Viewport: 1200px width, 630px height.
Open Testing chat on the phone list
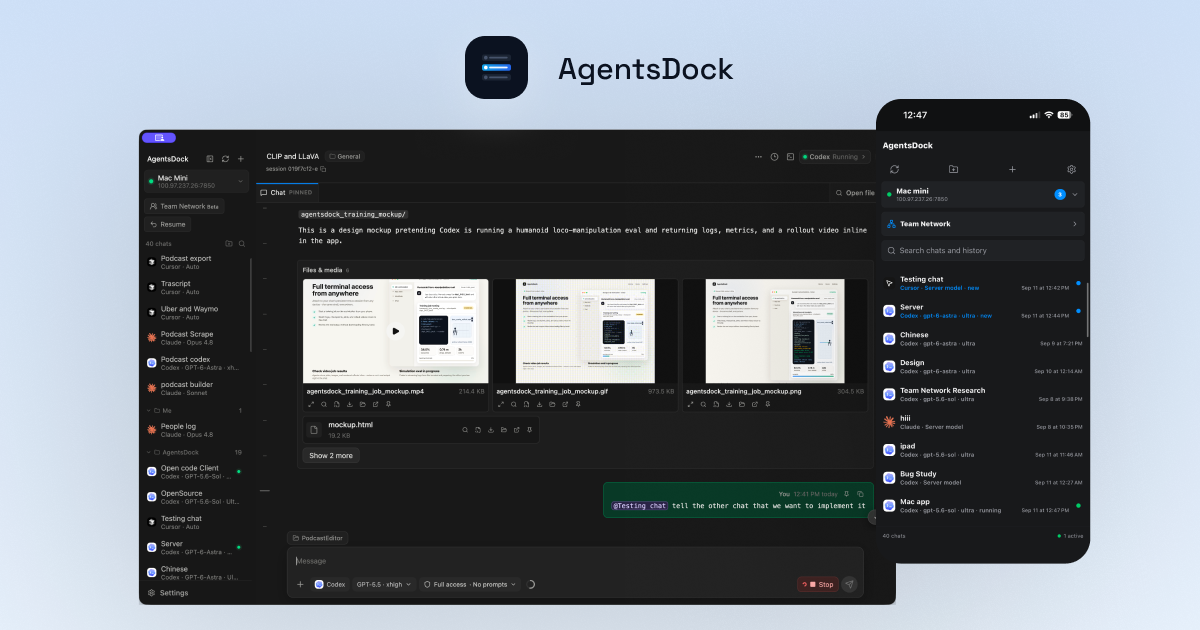tap(983, 283)
